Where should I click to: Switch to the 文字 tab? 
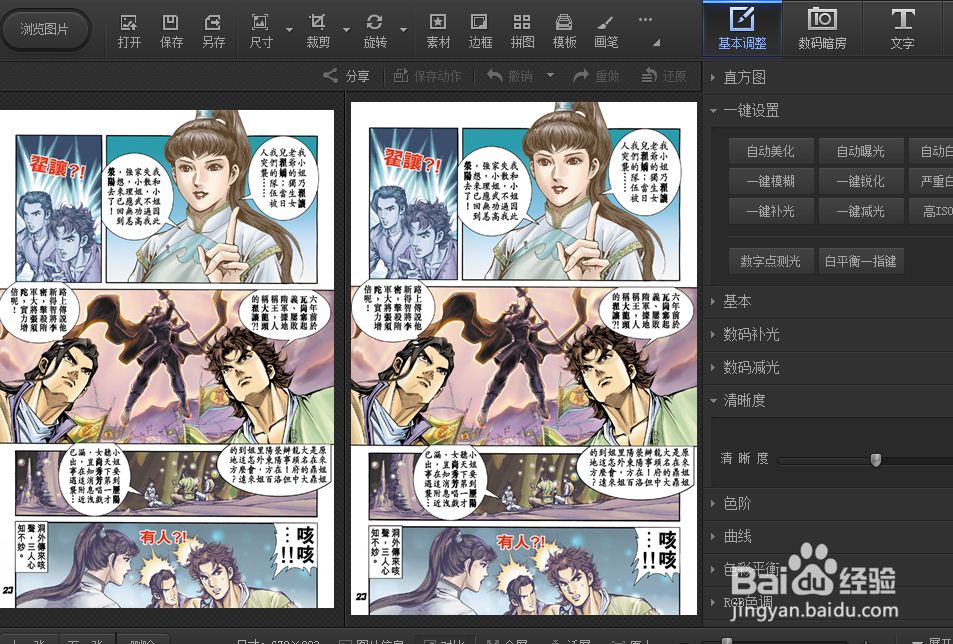tap(903, 29)
